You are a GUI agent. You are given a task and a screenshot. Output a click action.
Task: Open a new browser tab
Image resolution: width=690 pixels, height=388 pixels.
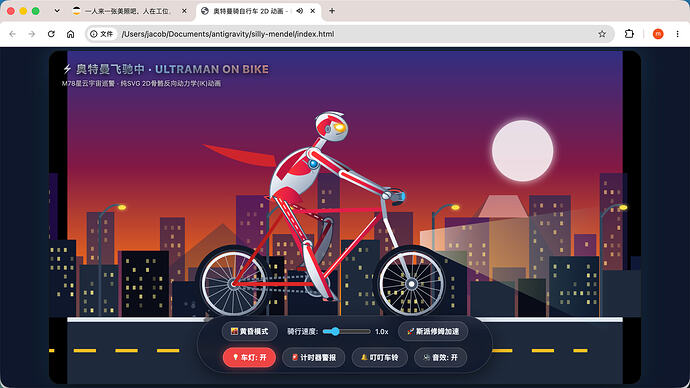coord(332,11)
